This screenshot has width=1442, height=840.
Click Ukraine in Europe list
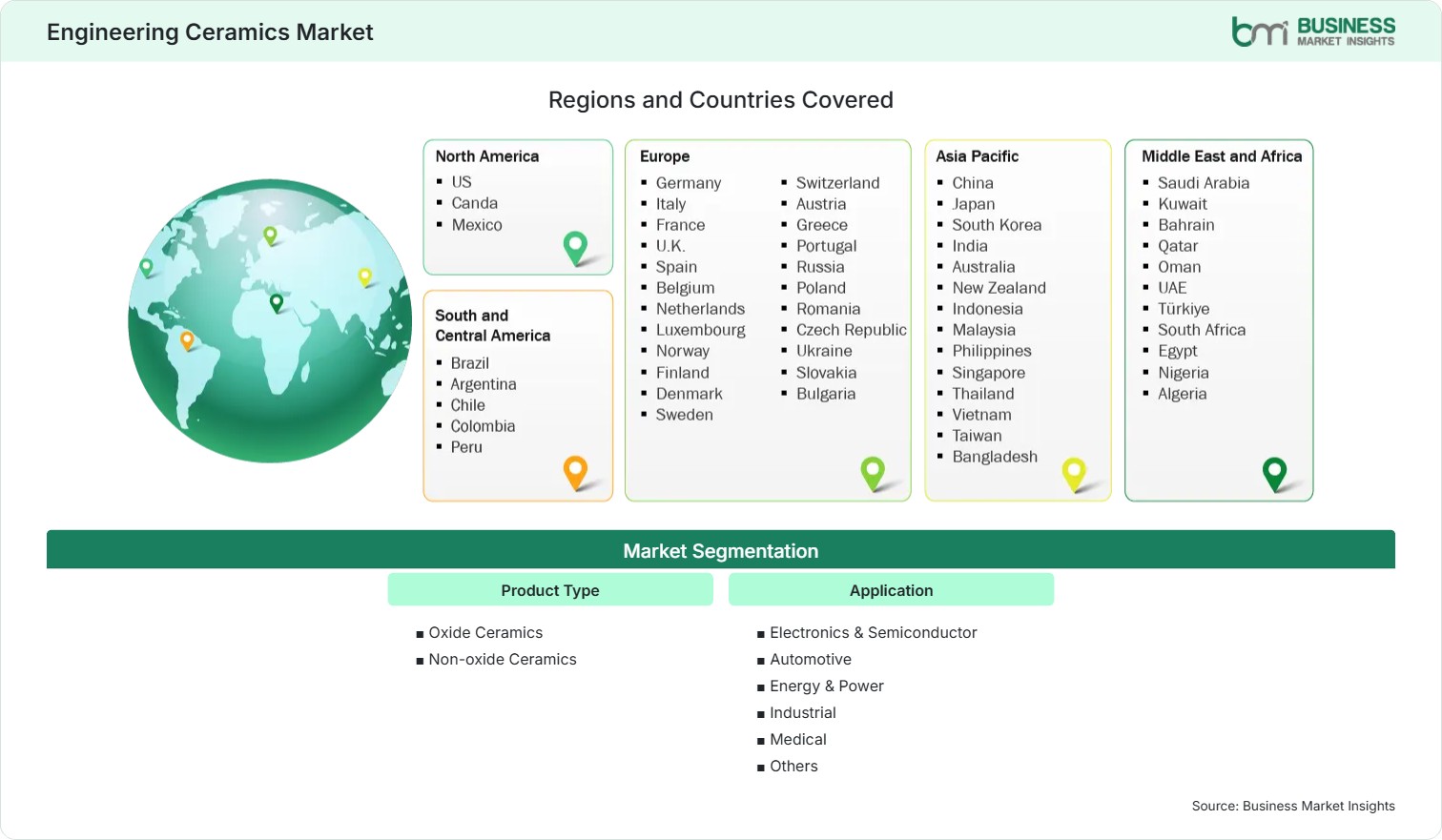point(824,351)
